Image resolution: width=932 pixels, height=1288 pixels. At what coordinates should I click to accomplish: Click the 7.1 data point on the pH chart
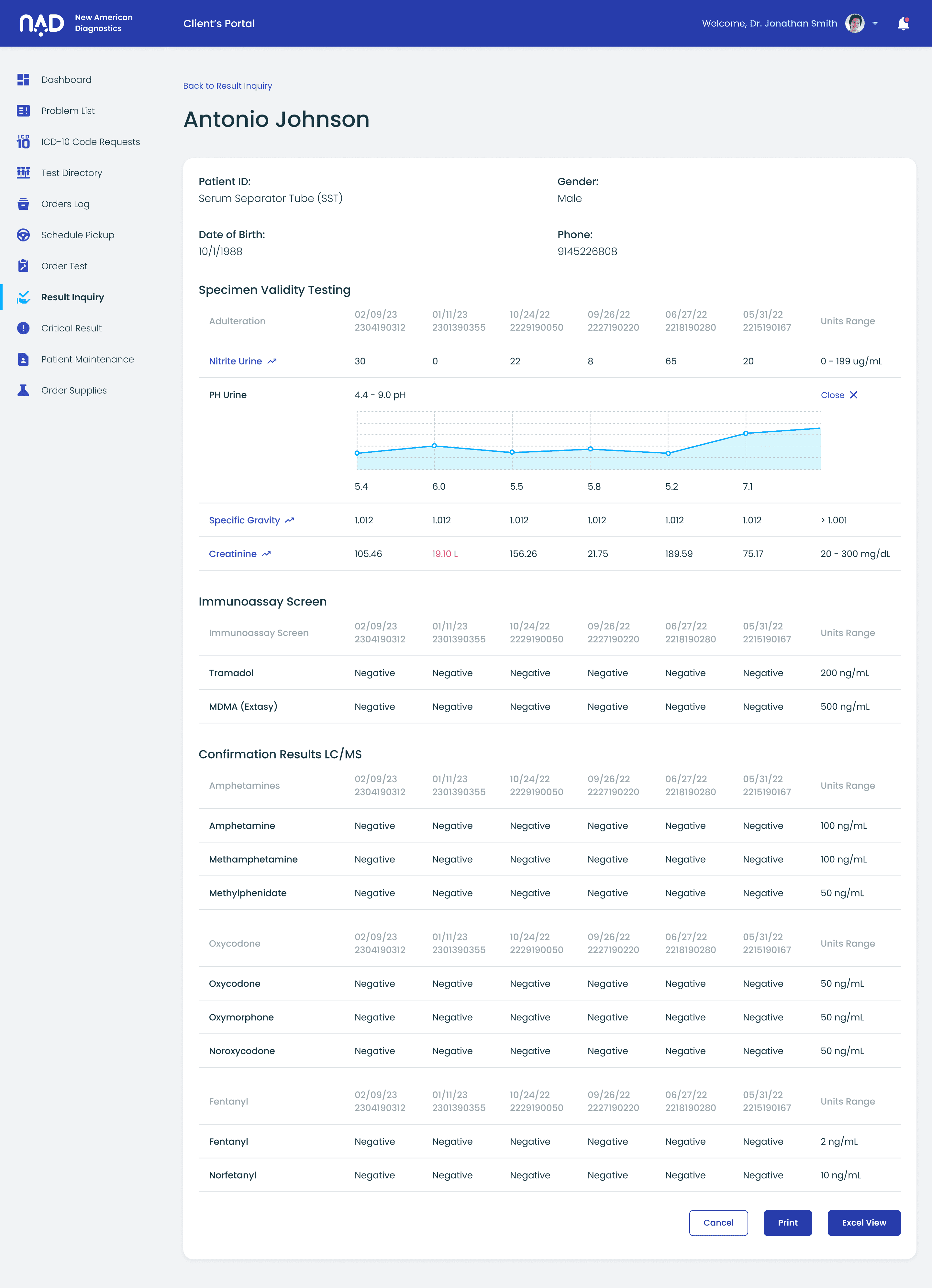pyautogui.click(x=746, y=433)
